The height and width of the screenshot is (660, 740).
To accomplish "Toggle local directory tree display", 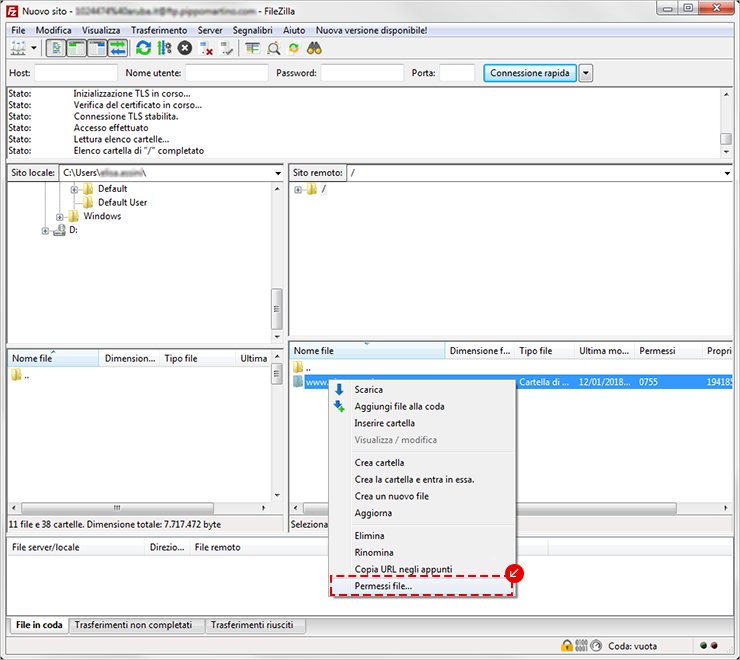I will (76, 48).
